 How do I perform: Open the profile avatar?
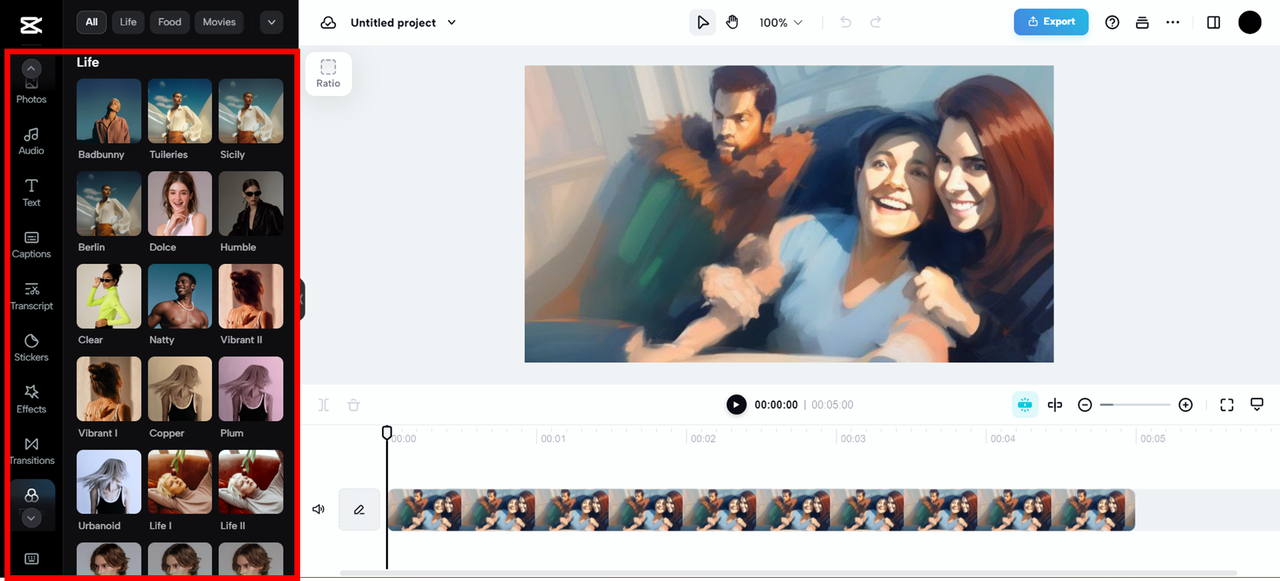click(x=1250, y=22)
